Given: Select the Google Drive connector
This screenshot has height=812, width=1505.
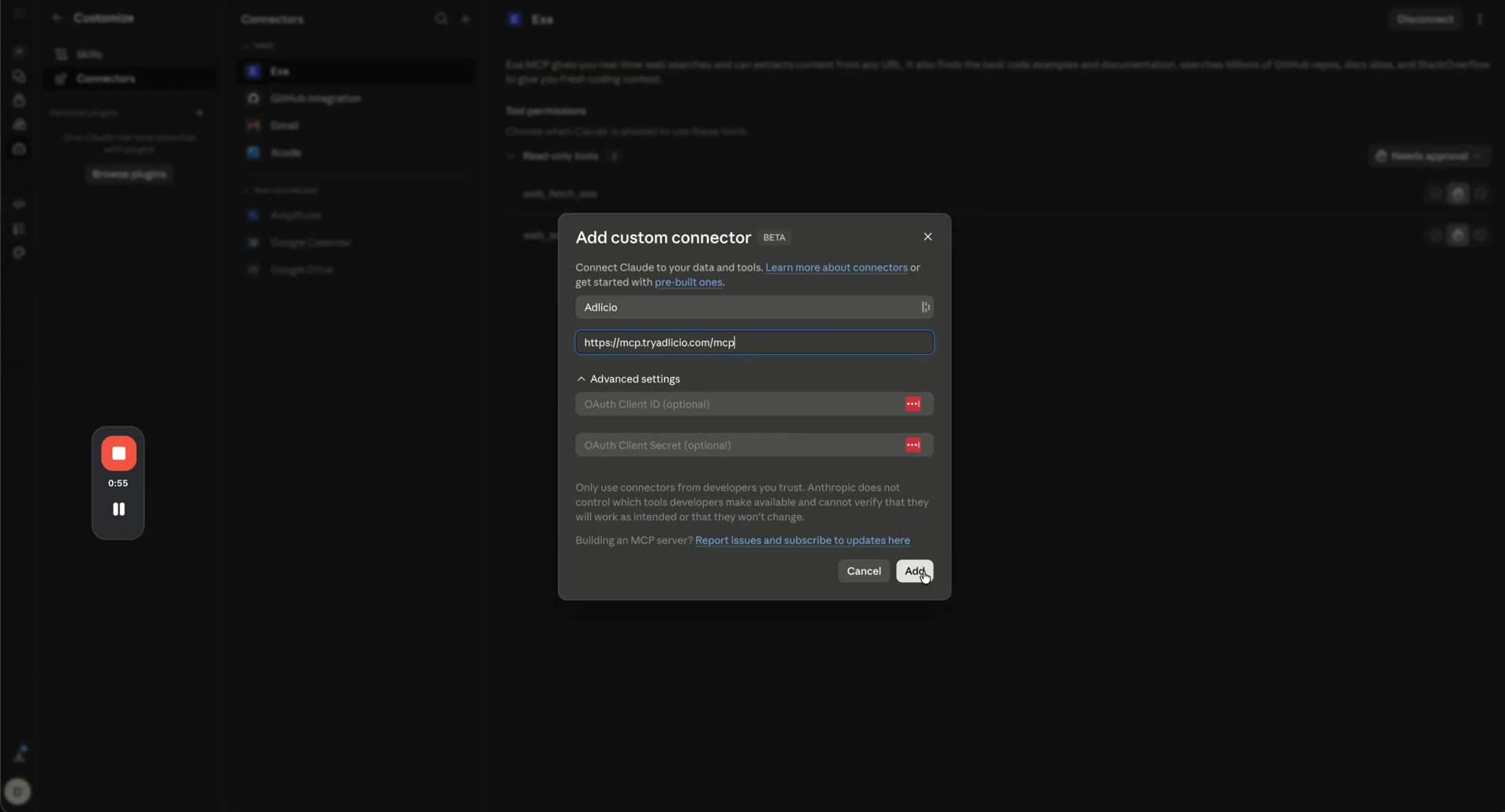Looking at the screenshot, I should pyautogui.click(x=356, y=270).
